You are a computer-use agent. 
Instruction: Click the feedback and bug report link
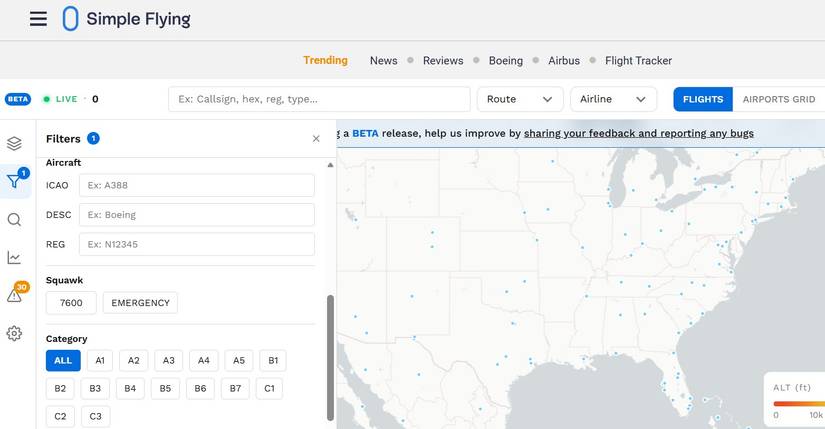639,134
